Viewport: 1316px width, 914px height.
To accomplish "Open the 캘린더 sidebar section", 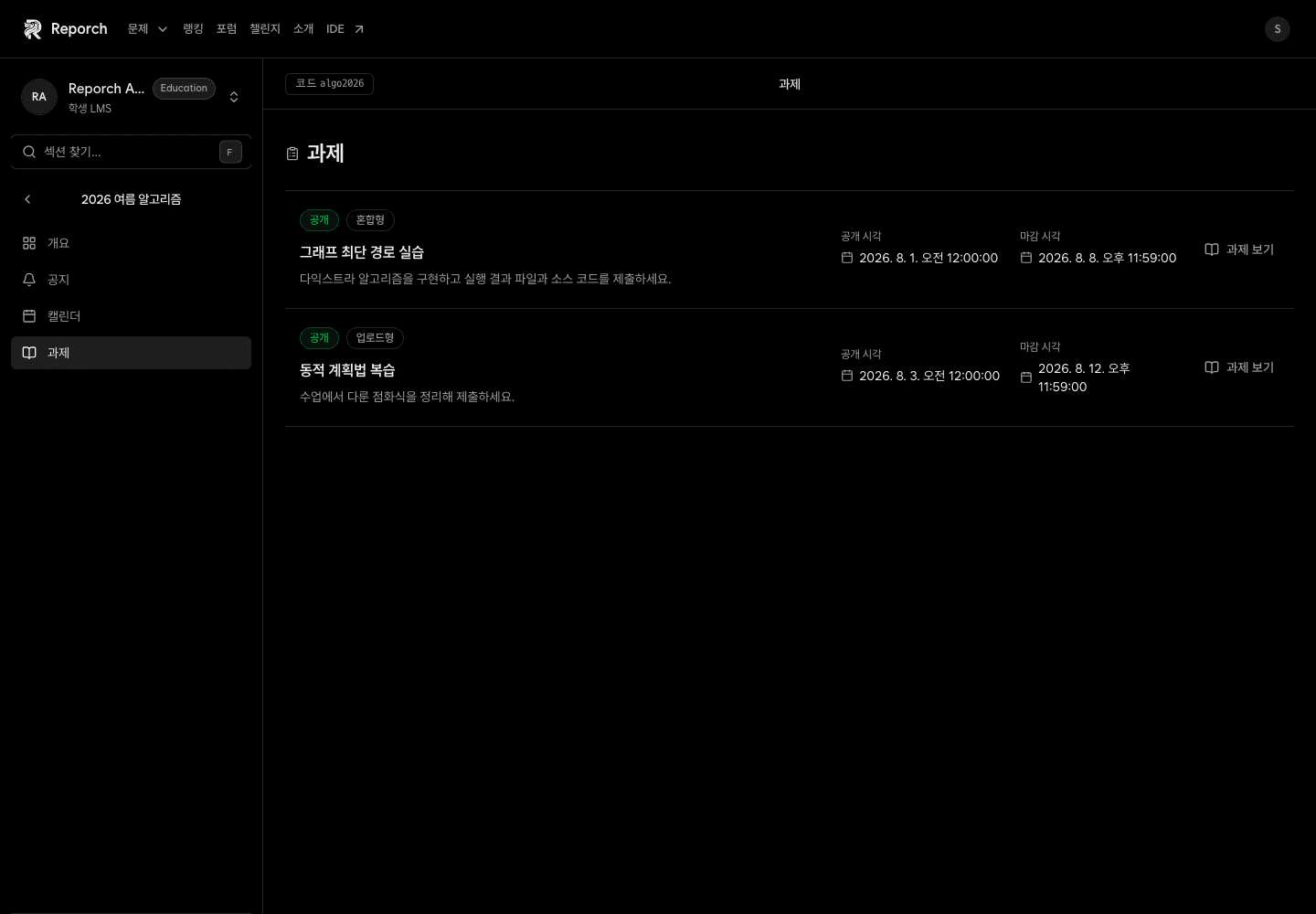I will (131, 316).
